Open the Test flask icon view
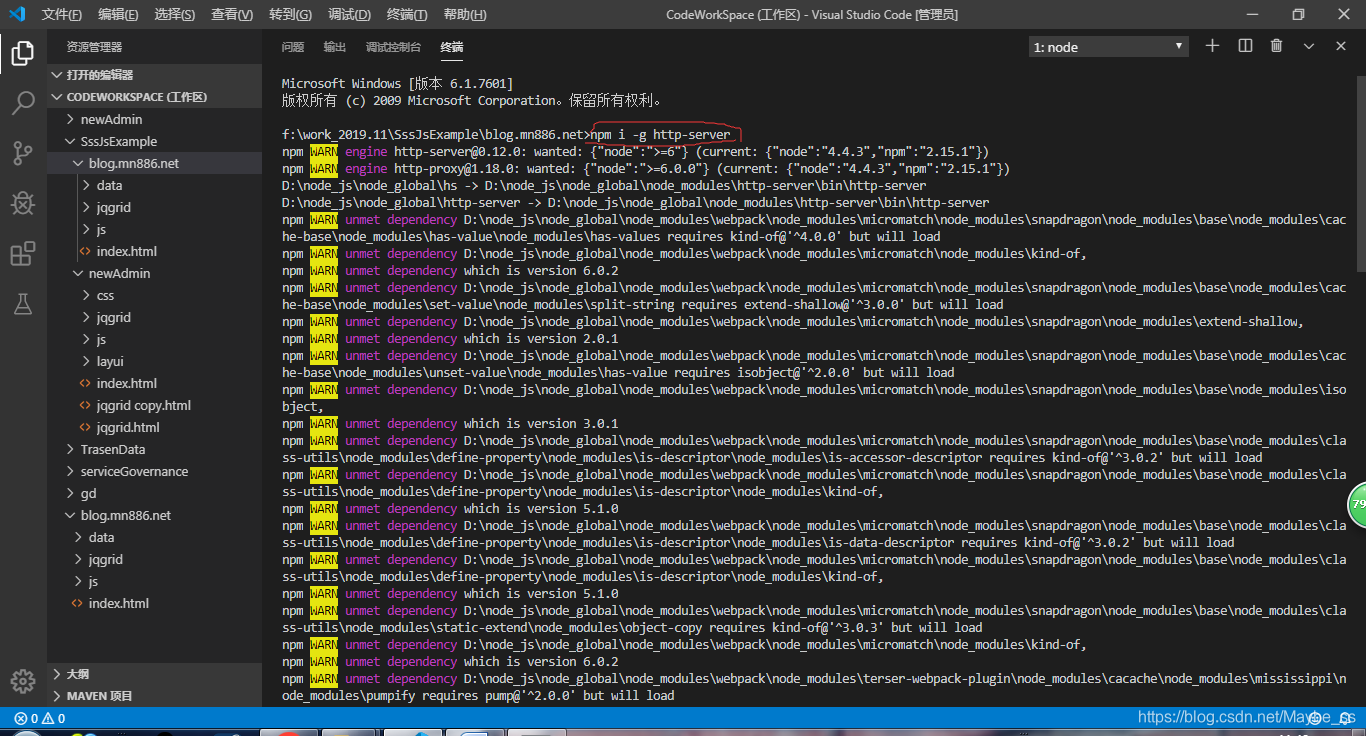This screenshot has width=1366, height=736. click(x=23, y=304)
